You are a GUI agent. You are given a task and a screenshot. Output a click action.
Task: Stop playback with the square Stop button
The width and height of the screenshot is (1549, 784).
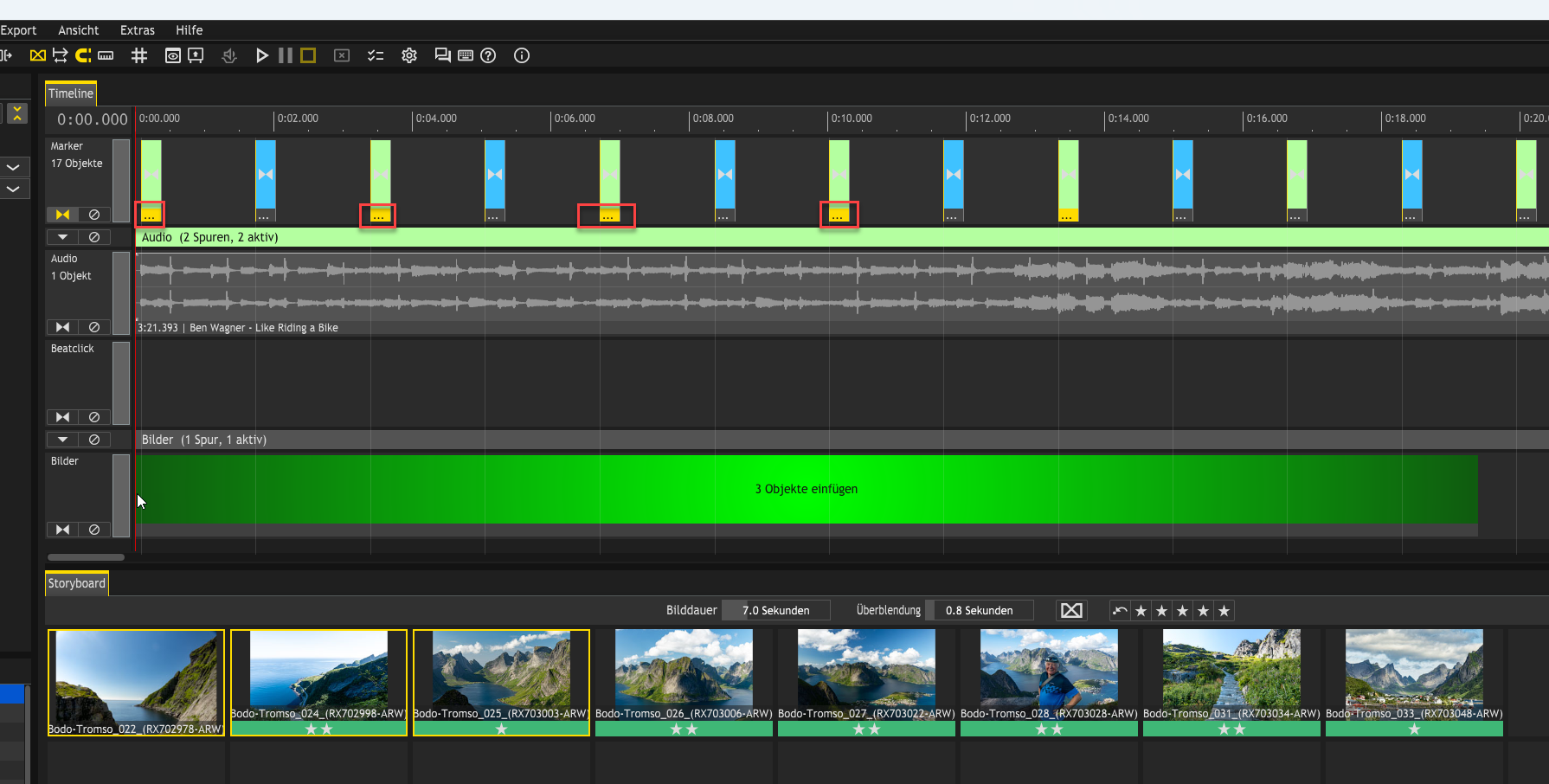click(x=308, y=55)
